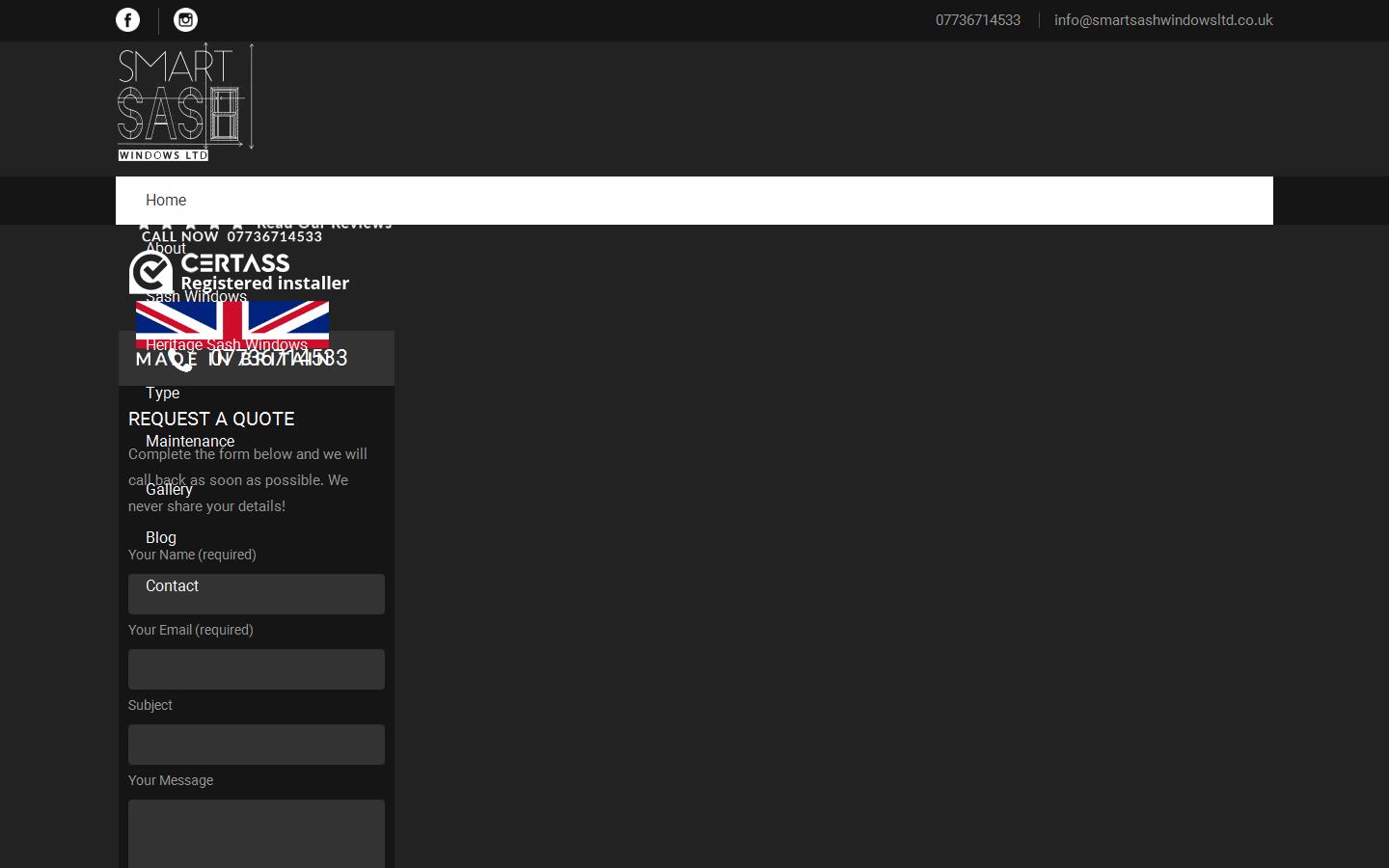Open the Instagram profile icon
The width and height of the screenshot is (1389, 868).
(185, 20)
